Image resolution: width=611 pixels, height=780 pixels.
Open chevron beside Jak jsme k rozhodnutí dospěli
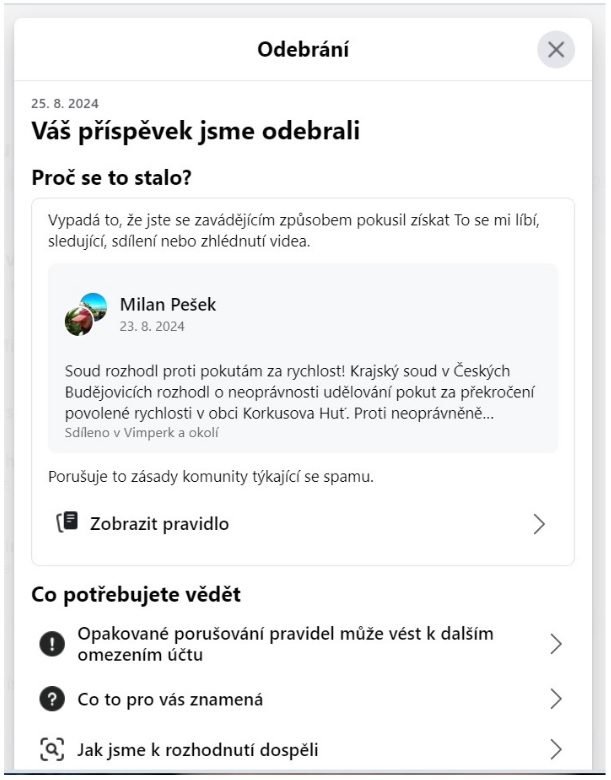click(556, 749)
